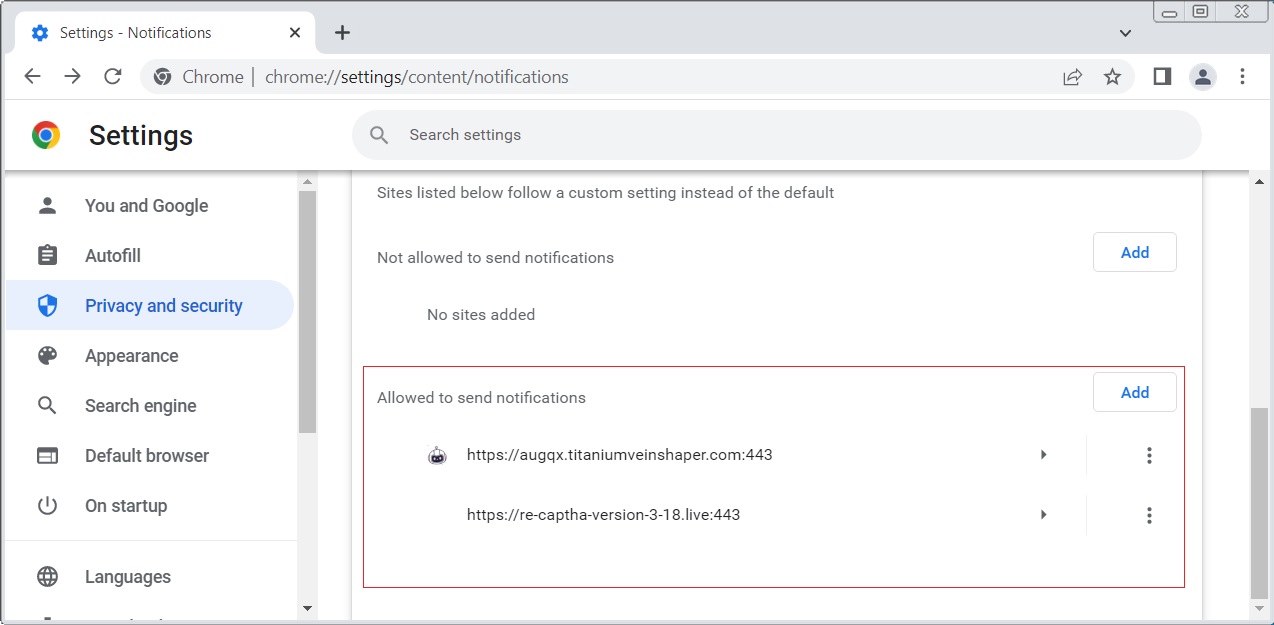
Task: Go back to the previous page
Action: point(32,77)
